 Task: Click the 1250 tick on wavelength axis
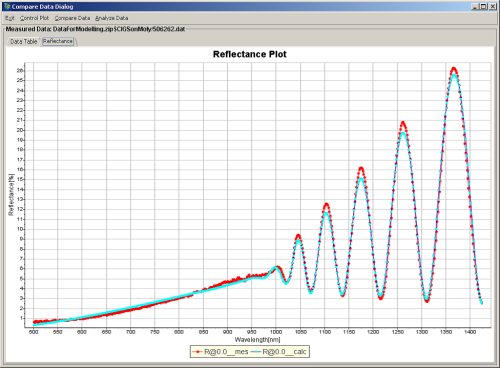coord(397,332)
